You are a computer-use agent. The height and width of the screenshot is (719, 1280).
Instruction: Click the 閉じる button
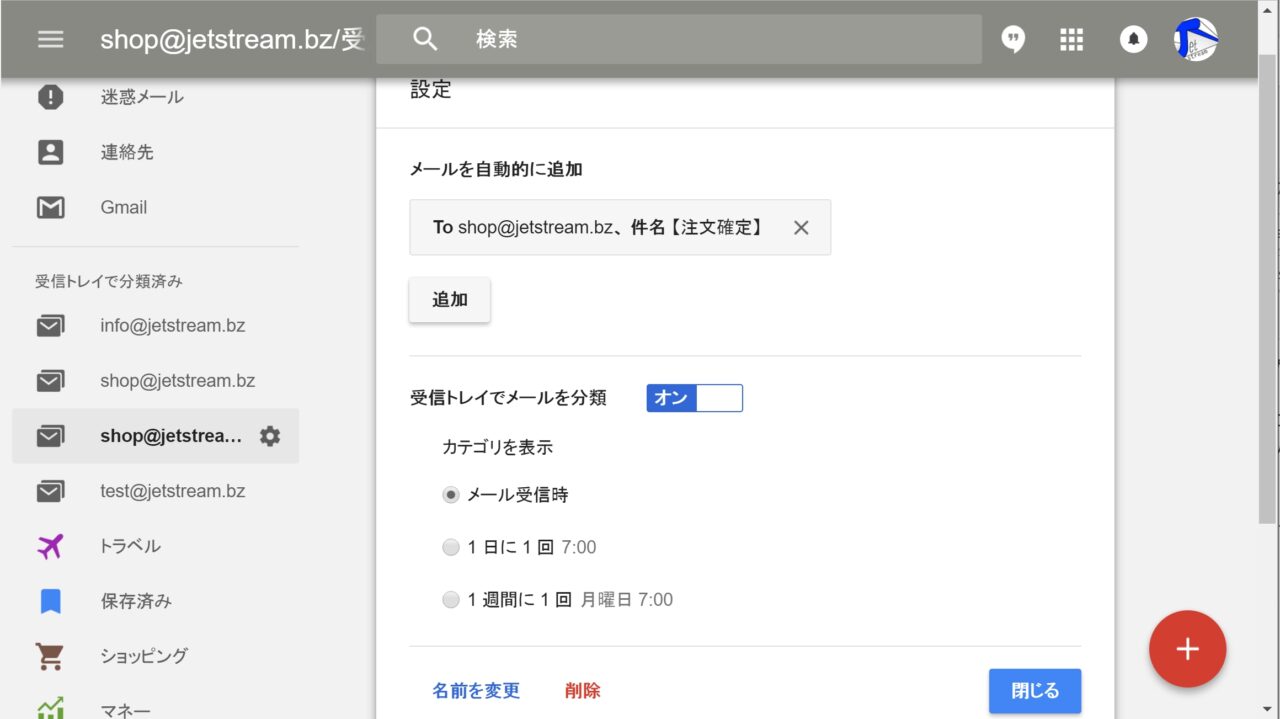[x=1034, y=691]
